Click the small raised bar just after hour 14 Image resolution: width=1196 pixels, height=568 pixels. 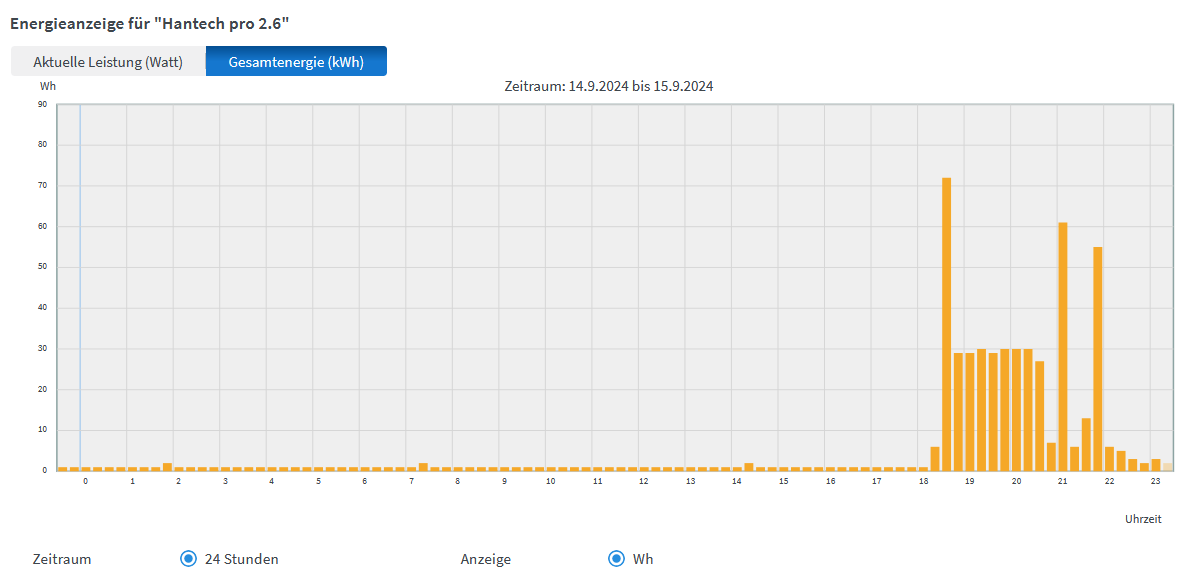[x=749, y=467]
